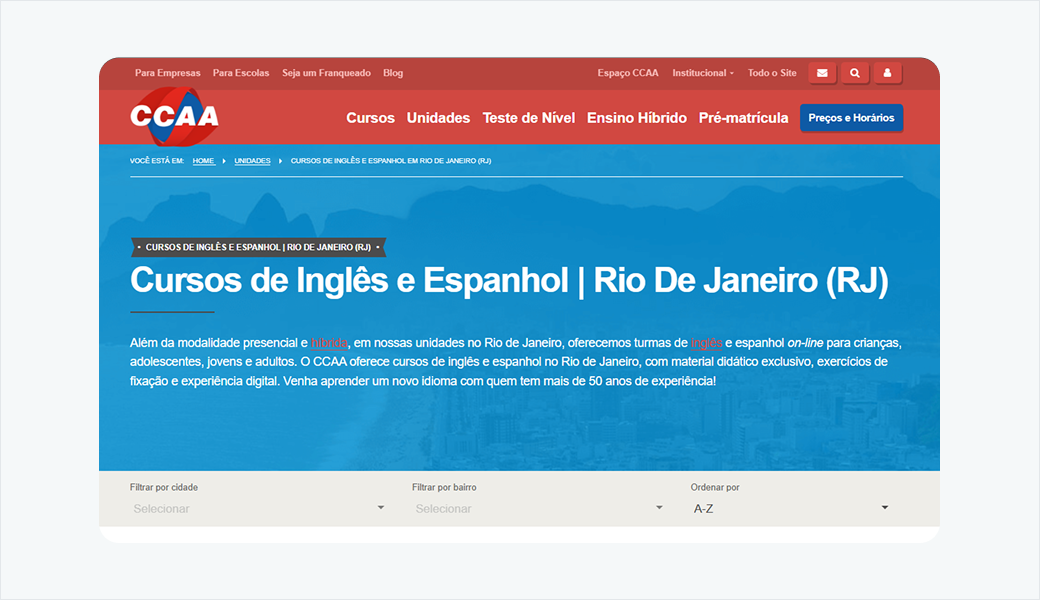Open the Ensino Híbrido menu item
The width and height of the screenshot is (1040, 600).
click(x=636, y=118)
